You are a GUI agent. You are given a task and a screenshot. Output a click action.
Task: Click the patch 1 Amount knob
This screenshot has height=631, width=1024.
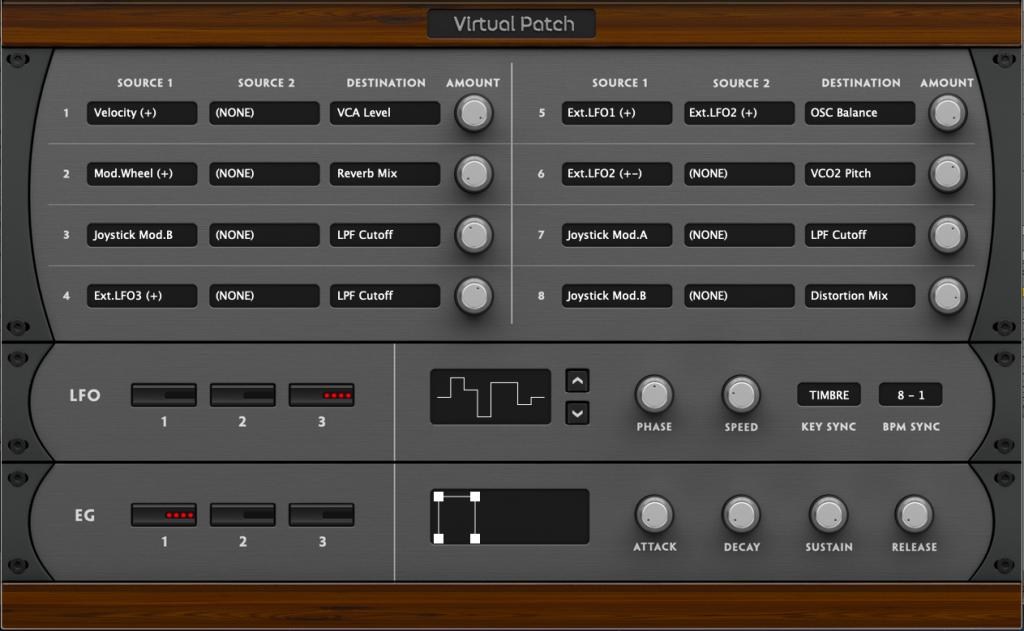[x=474, y=114]
